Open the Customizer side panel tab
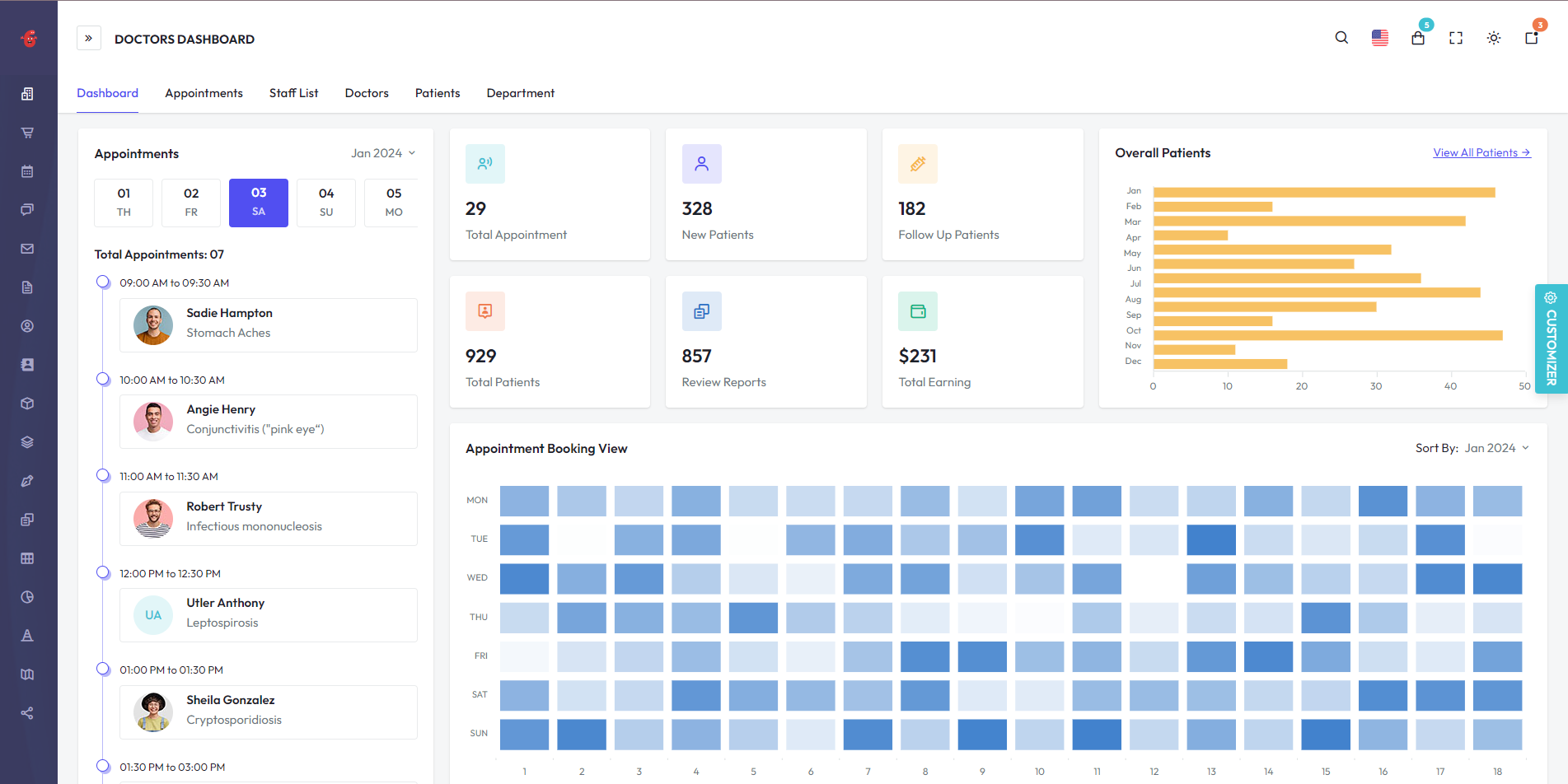This screenshot has width=1568, height=784. pyautogui.click(x=1551, y=338)
